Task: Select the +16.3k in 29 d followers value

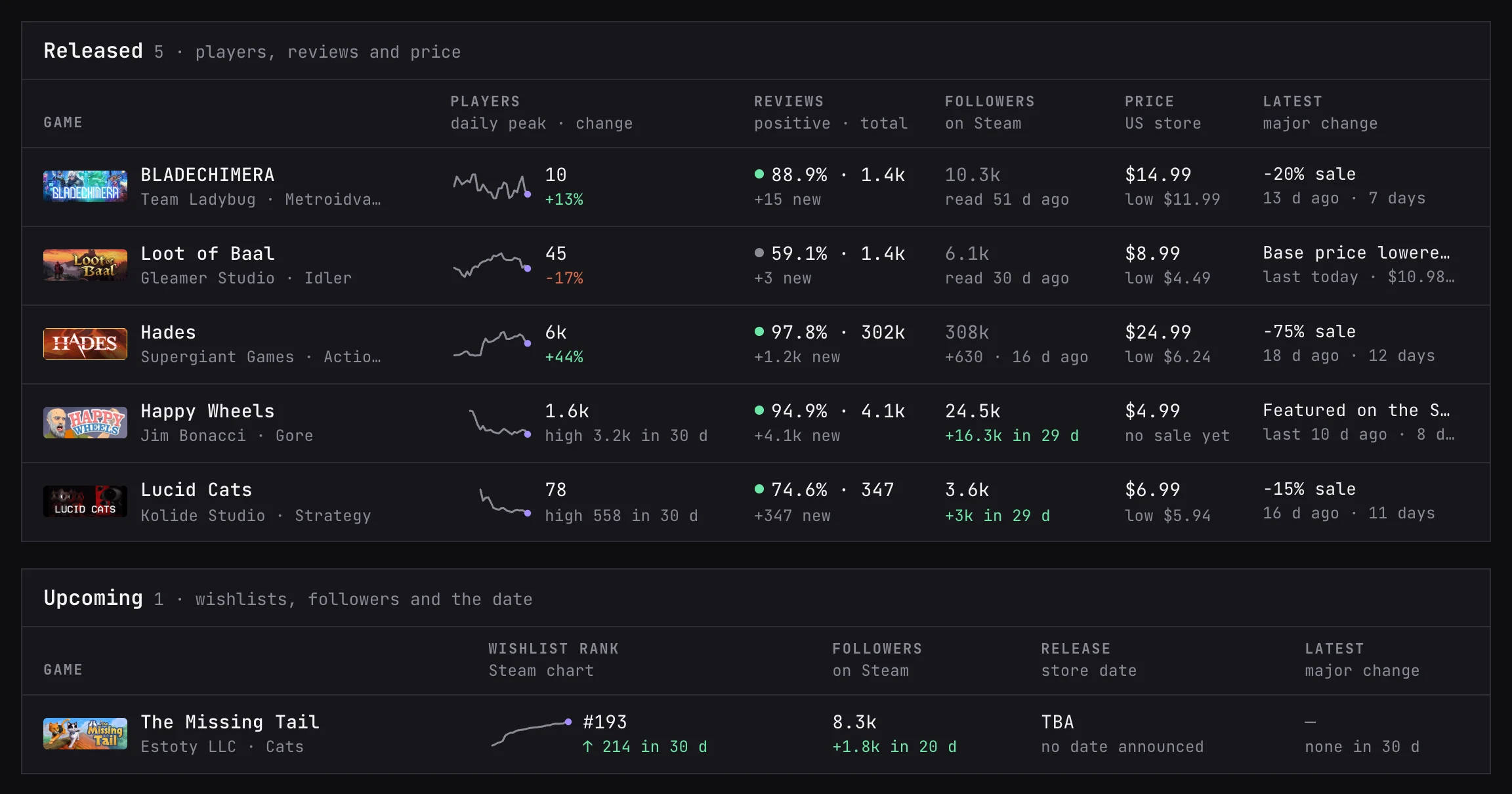Action: [x=1011, y=436]
